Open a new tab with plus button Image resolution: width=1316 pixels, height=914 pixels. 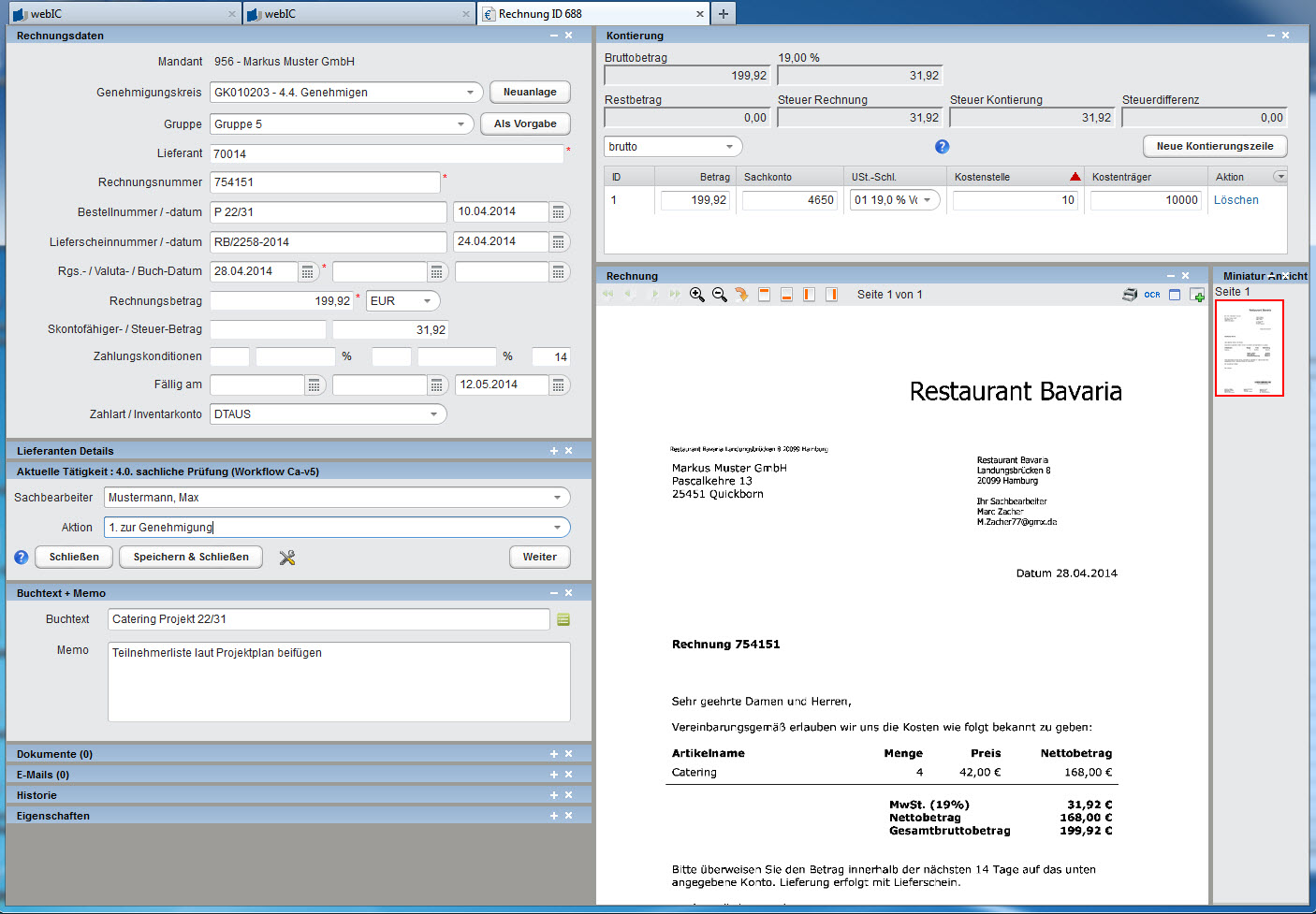click(723, 14)
